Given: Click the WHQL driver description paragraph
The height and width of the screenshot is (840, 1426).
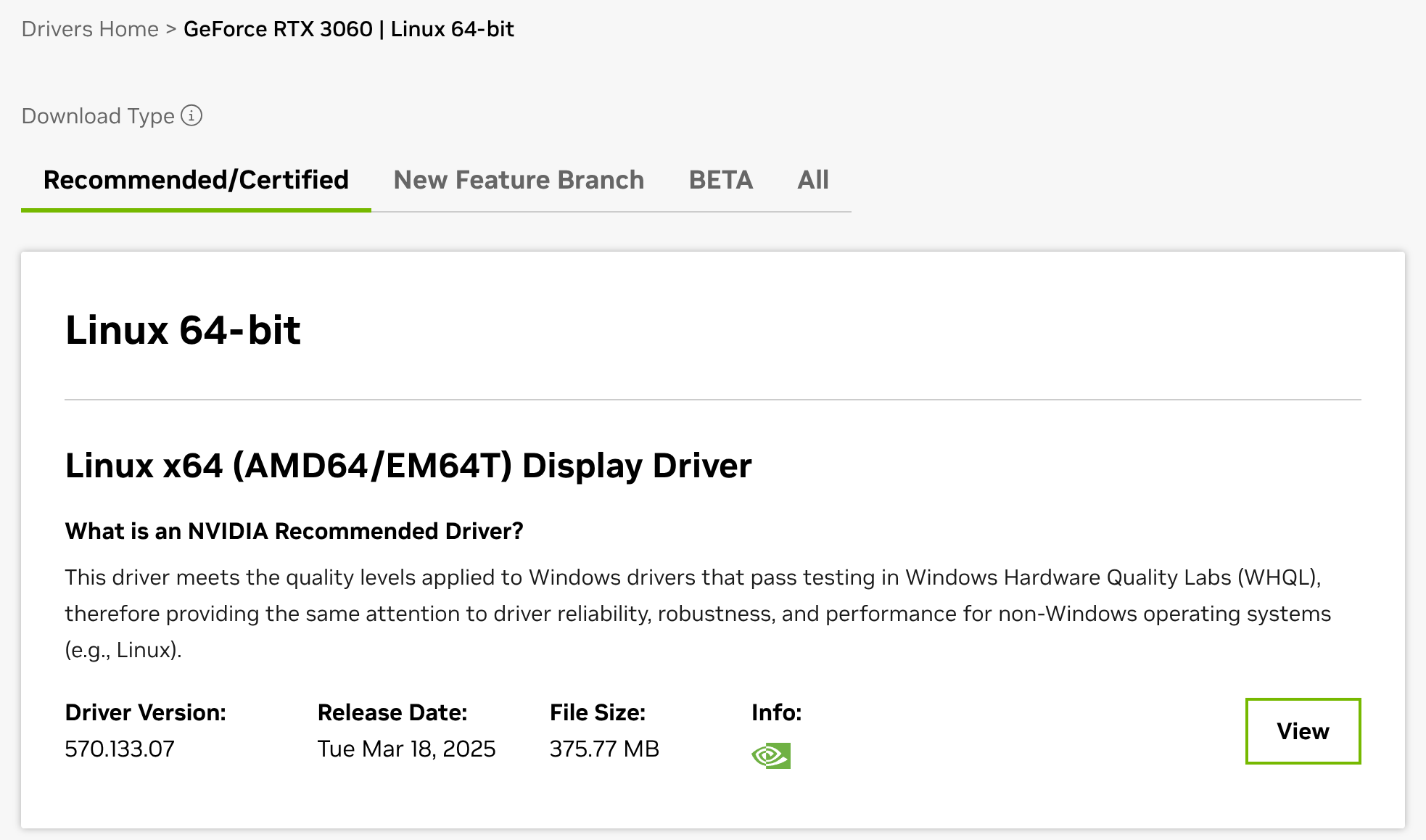Looking at the screenshot, I should point(698,614).
